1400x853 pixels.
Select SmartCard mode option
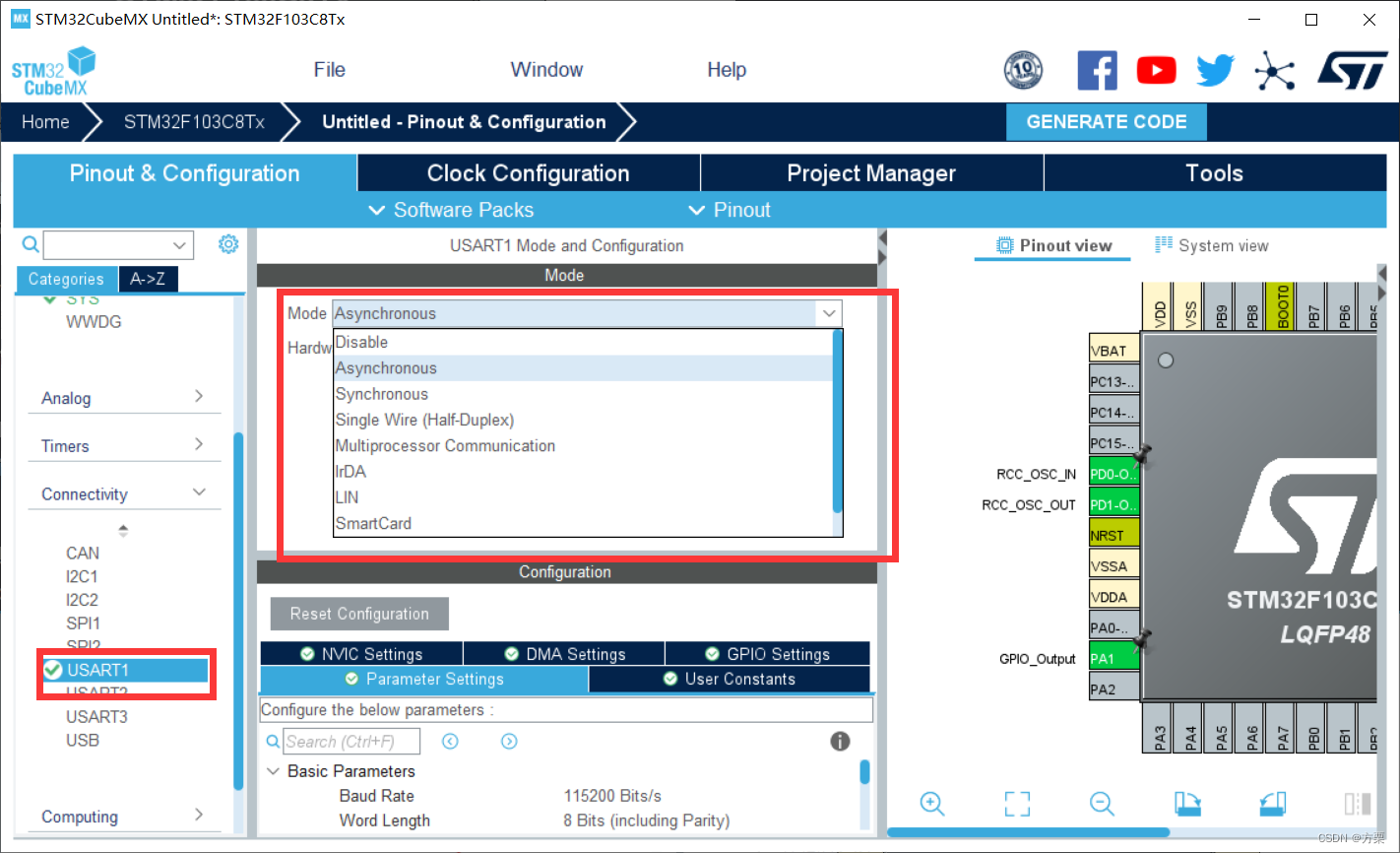tap(584, 523)
